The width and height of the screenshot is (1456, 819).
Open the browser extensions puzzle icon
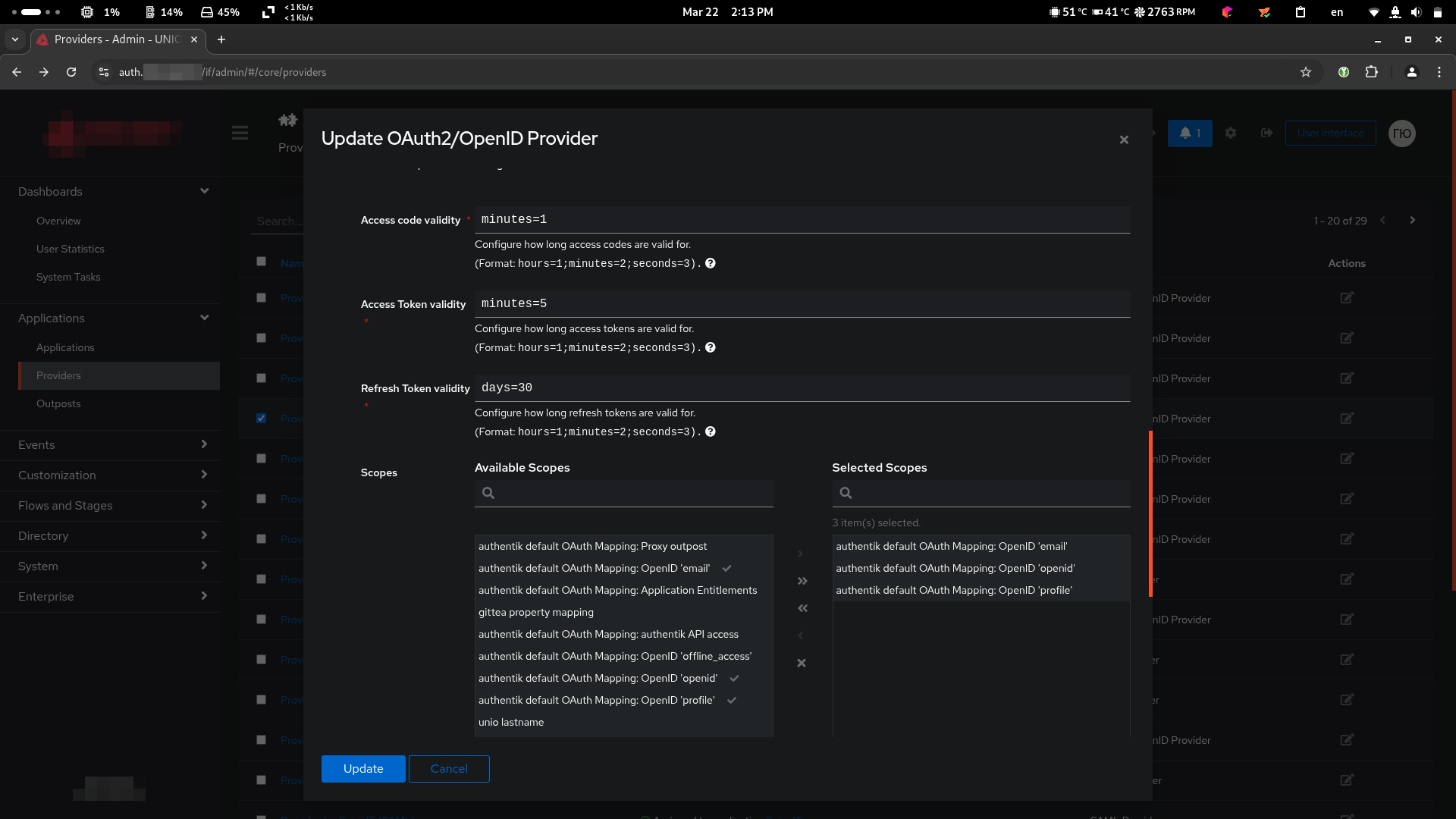coord(1371,72)
